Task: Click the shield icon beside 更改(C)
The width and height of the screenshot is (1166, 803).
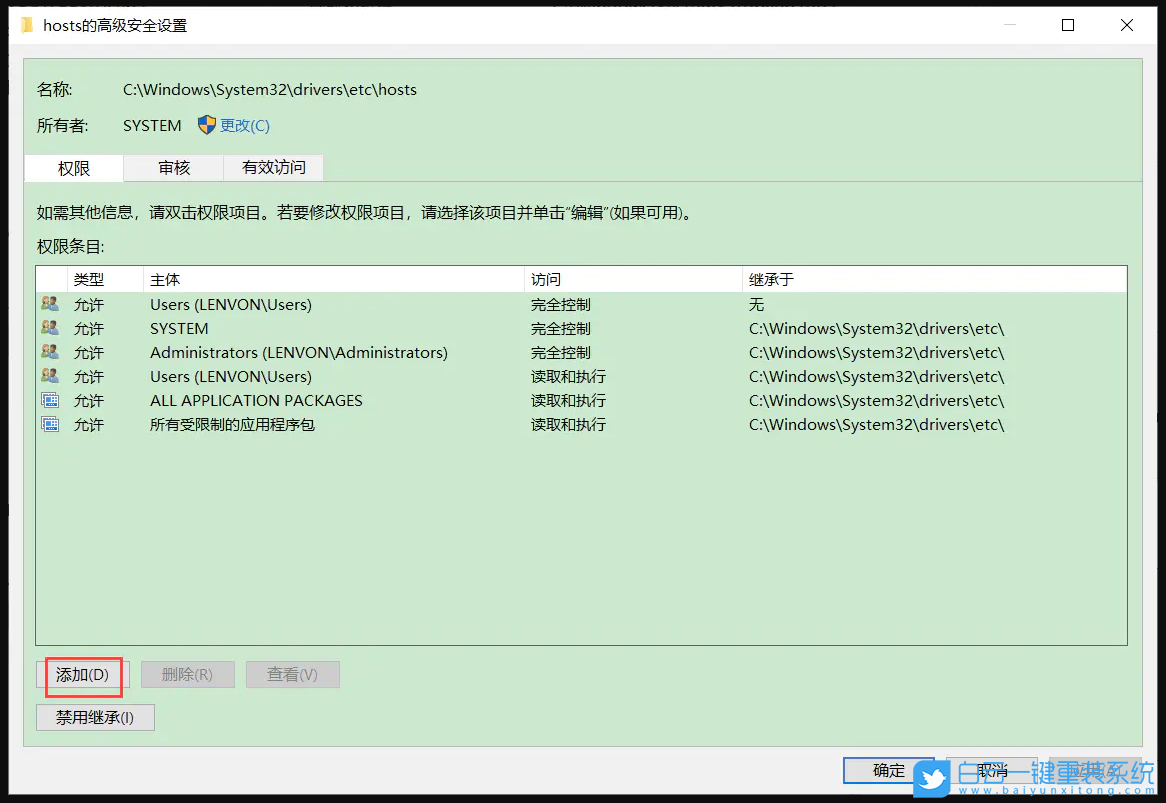Action: click(206, 125)
